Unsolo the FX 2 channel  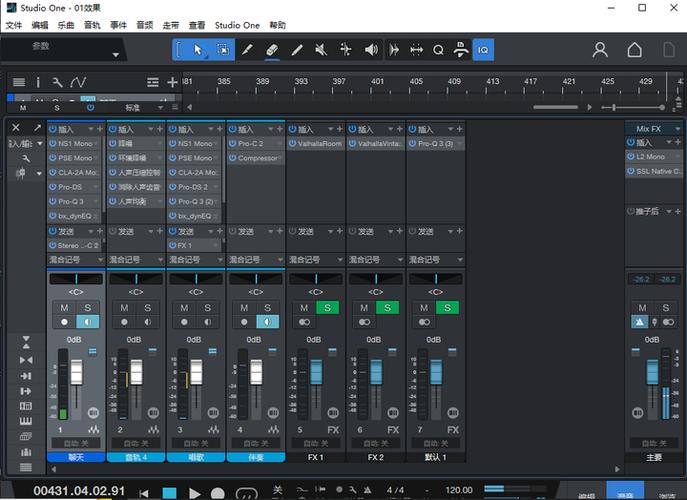[x=387, y=308]
